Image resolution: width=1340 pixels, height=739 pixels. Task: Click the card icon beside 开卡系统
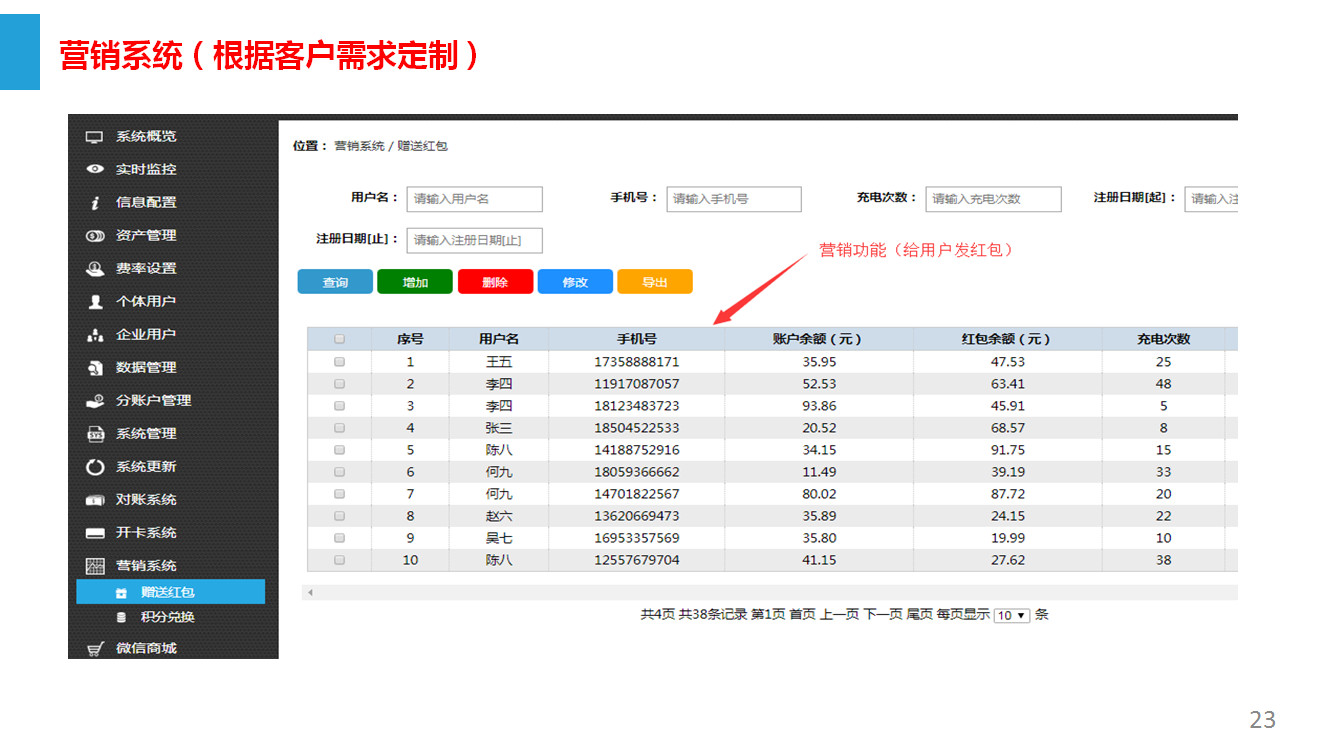coord(95,533)
